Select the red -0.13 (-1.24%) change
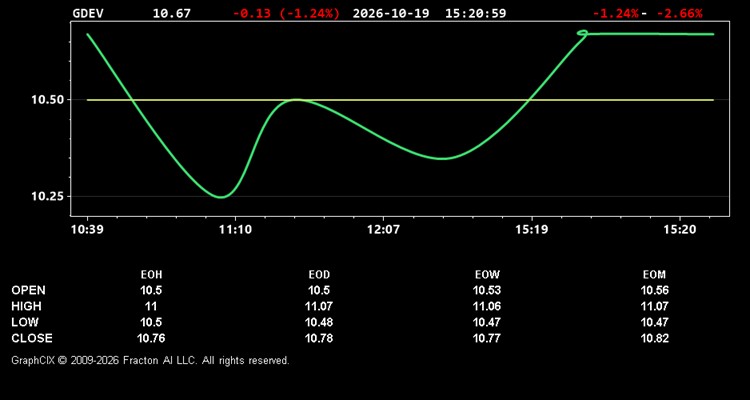 [287, 13]
